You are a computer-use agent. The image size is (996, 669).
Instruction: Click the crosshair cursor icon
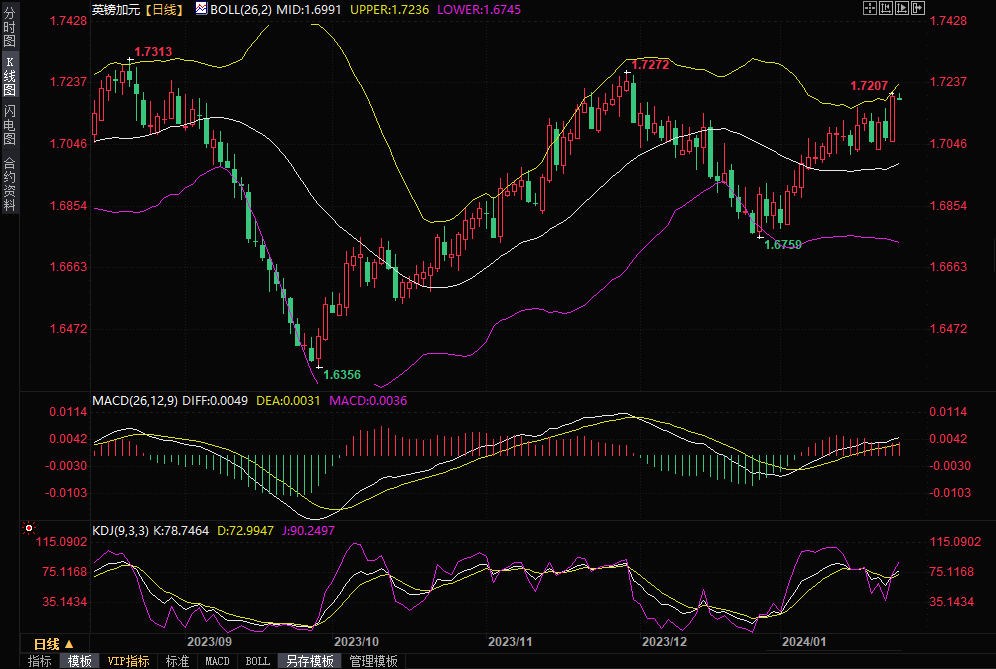tap(869, 8)
